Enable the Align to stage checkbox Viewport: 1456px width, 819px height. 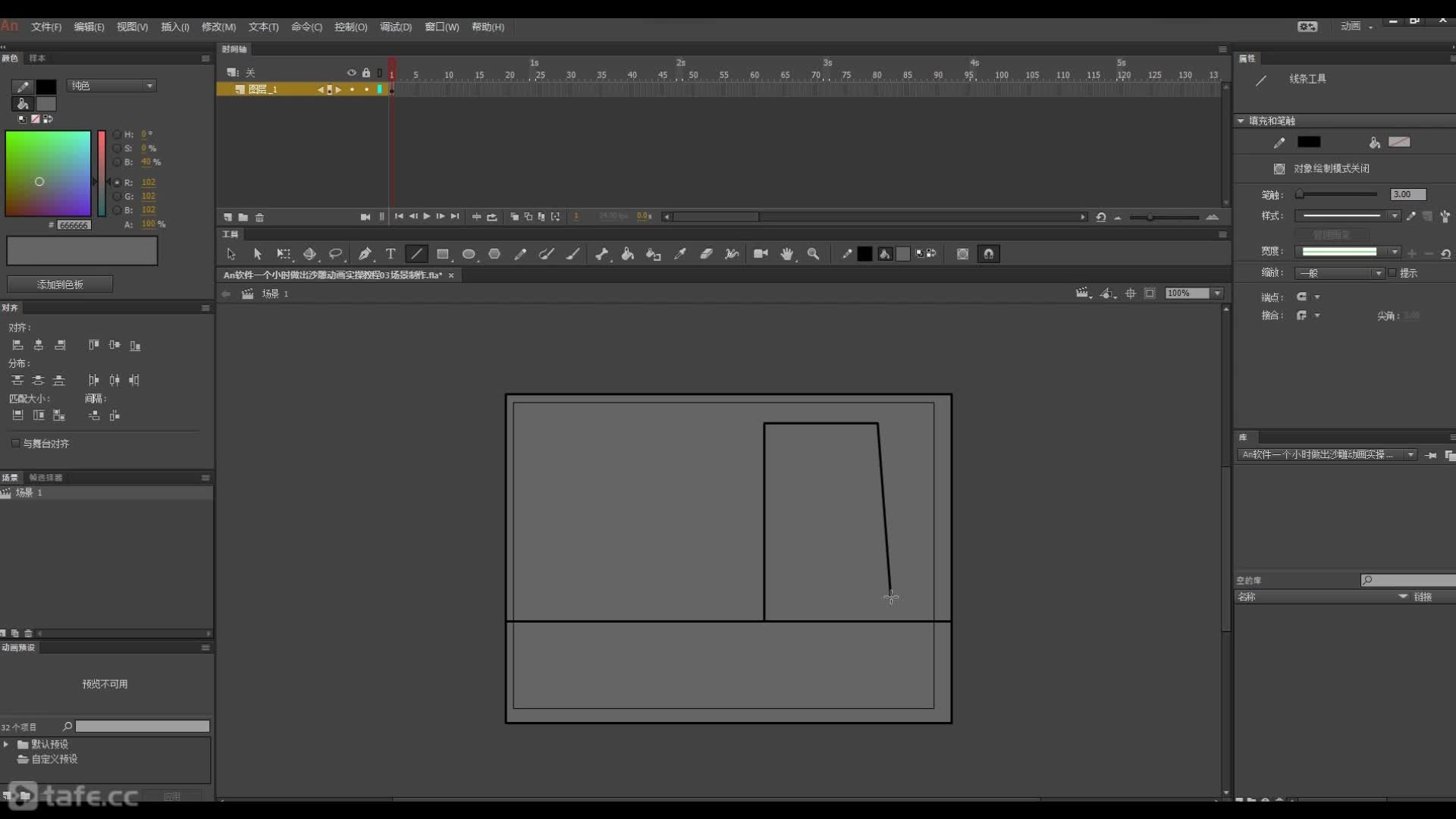15,444
